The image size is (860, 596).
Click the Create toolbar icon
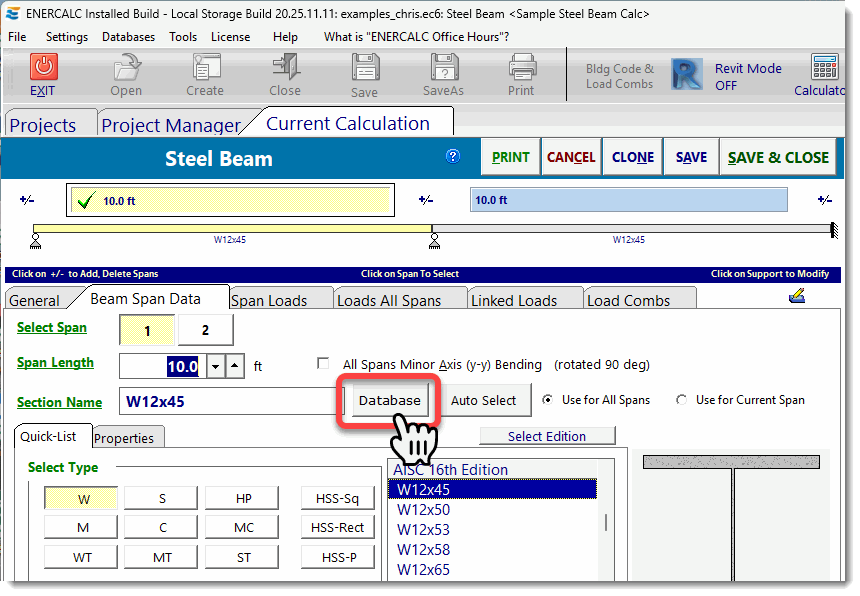[x=204, y=70]
